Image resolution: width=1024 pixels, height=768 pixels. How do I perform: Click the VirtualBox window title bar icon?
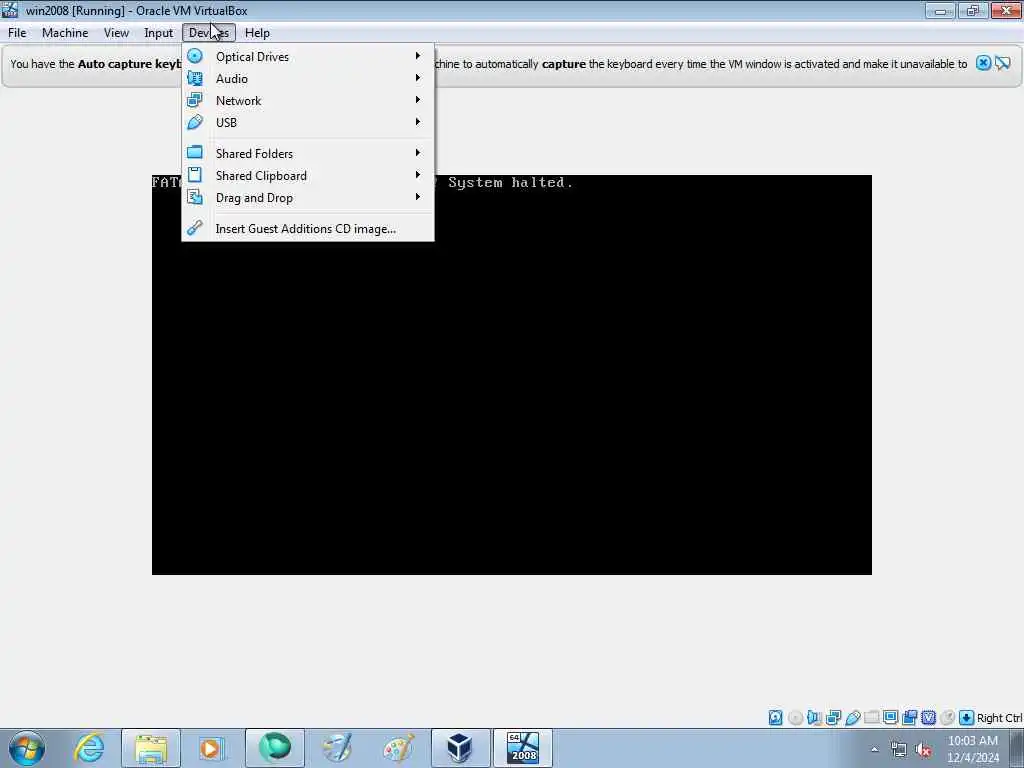[x=10, y=10]
